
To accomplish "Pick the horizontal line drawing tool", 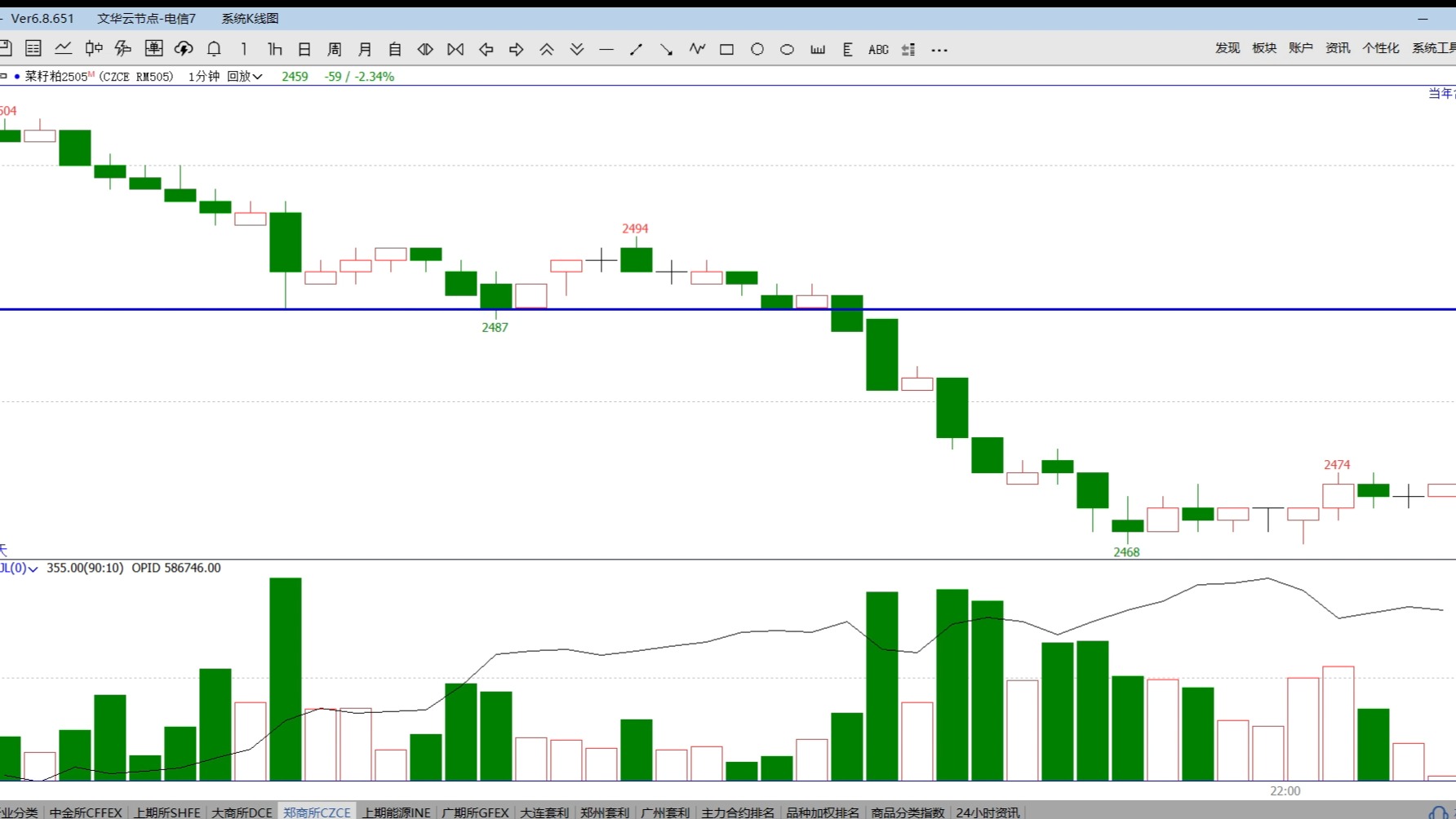I will [x=606, y=50].
